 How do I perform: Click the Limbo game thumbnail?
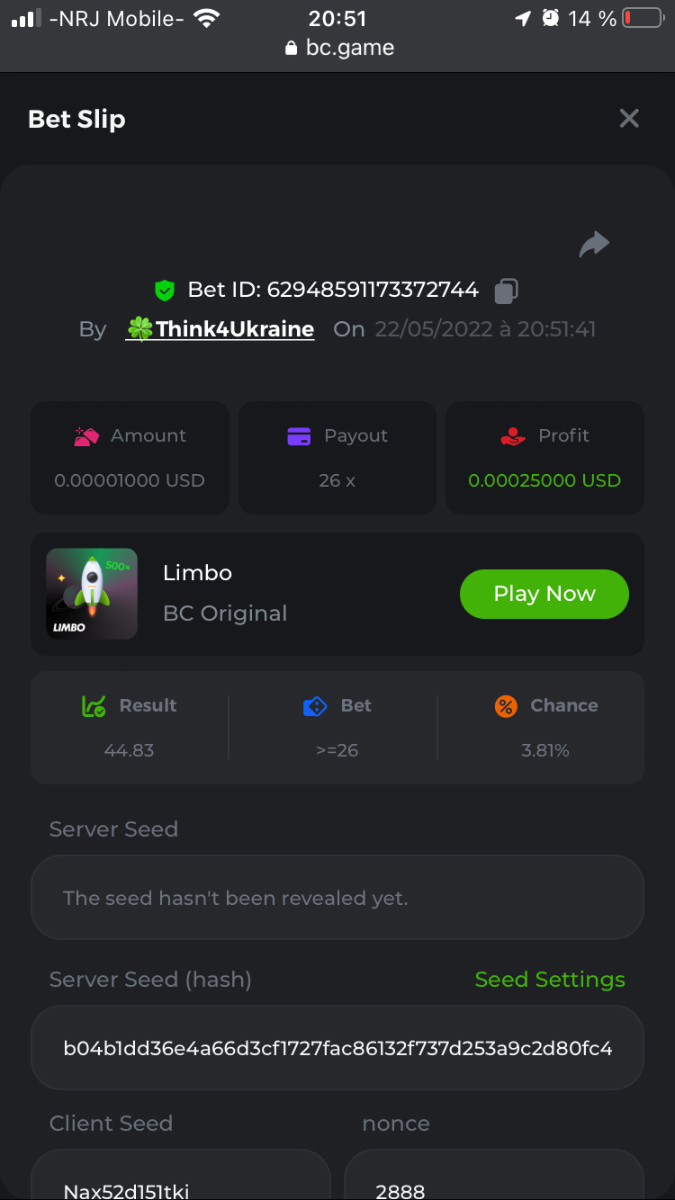92,594
